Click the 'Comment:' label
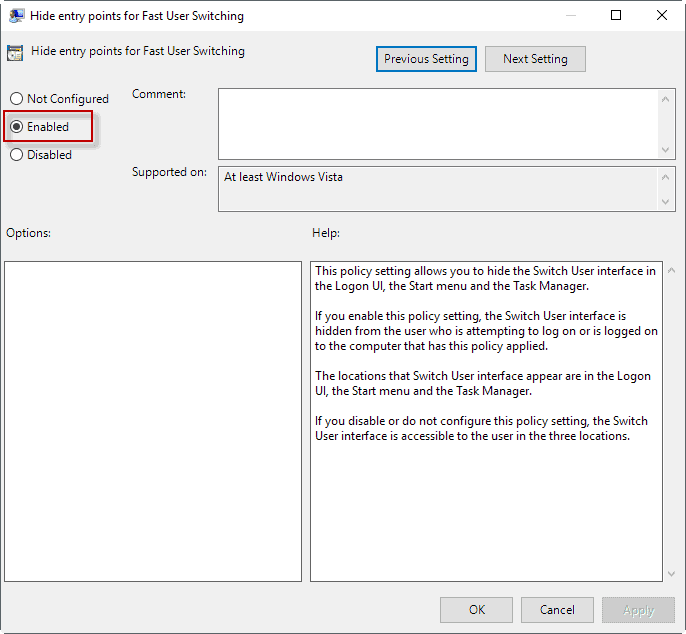 [x=159, y=94]
